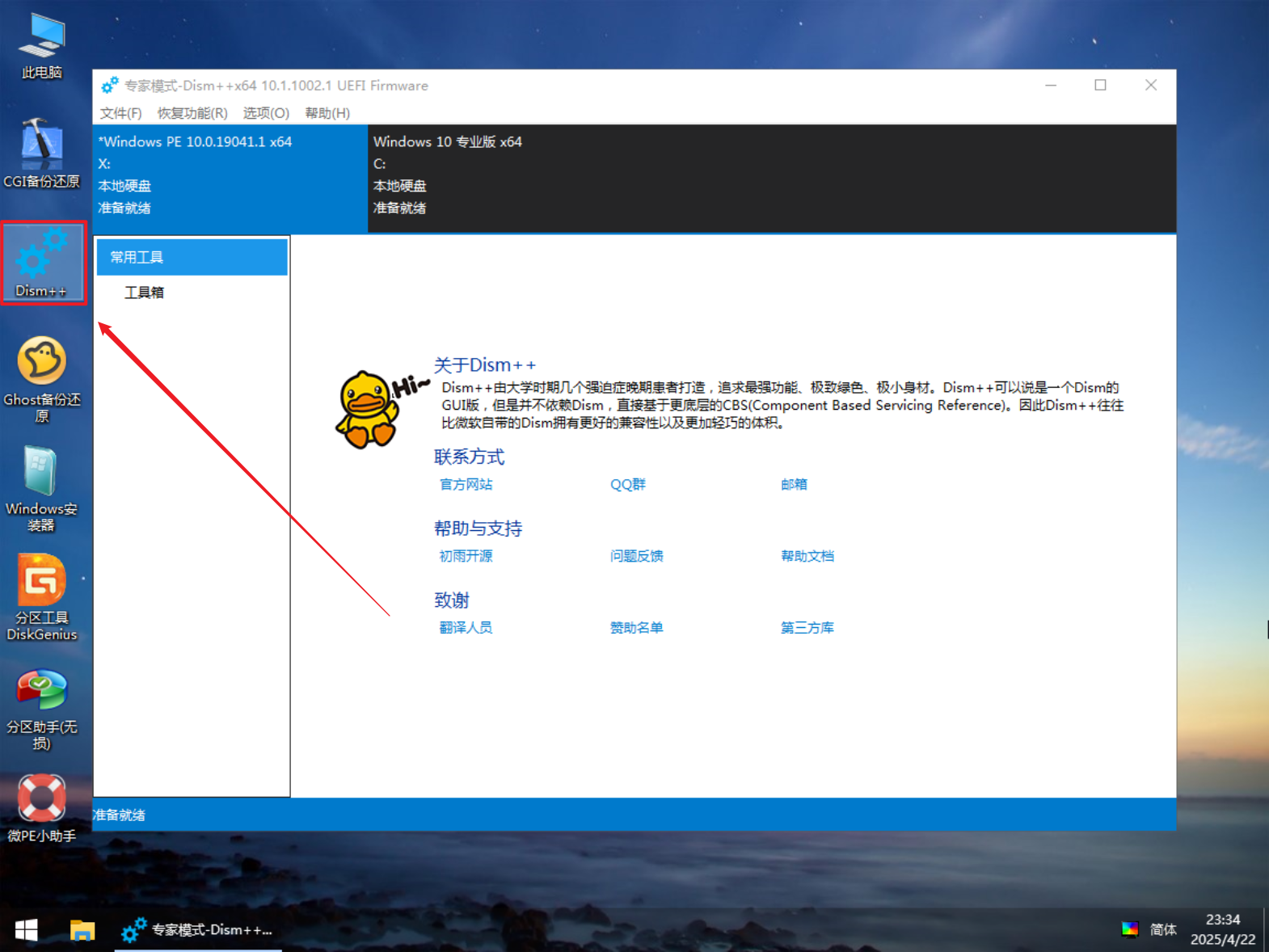Open the 恢复功能(R) menu
Viewport: 1269px width, 952px height.
pyautogui.click(x=192, y=113)
